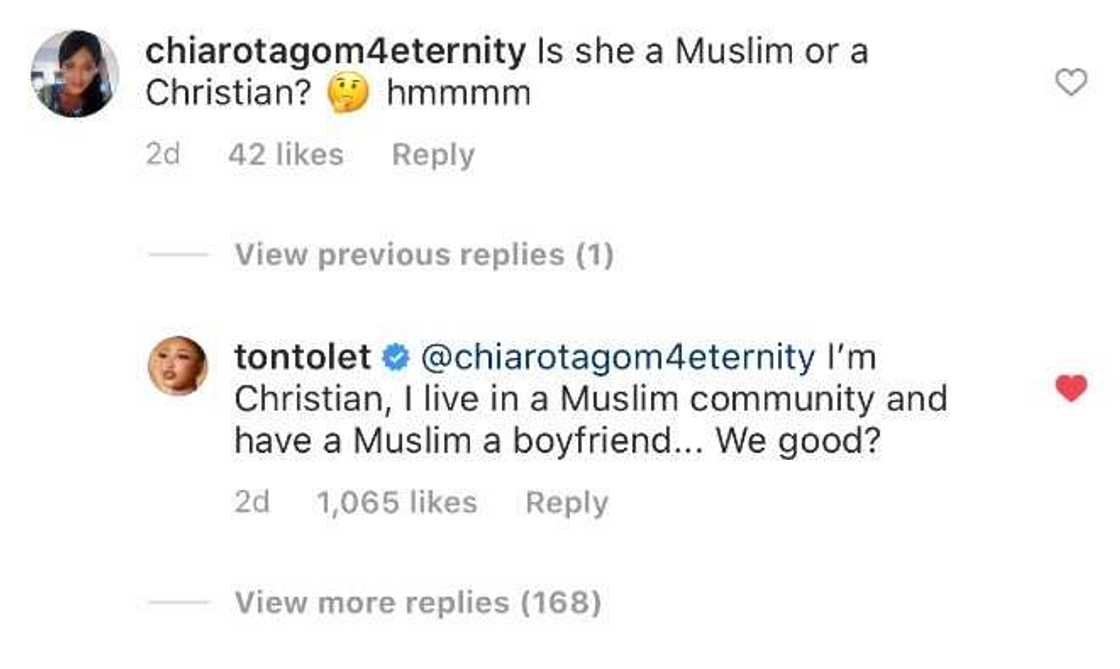Open the chiarotagom4eternity username link
This screenshot has width=1120, height=669.
[x=335, y=51]
